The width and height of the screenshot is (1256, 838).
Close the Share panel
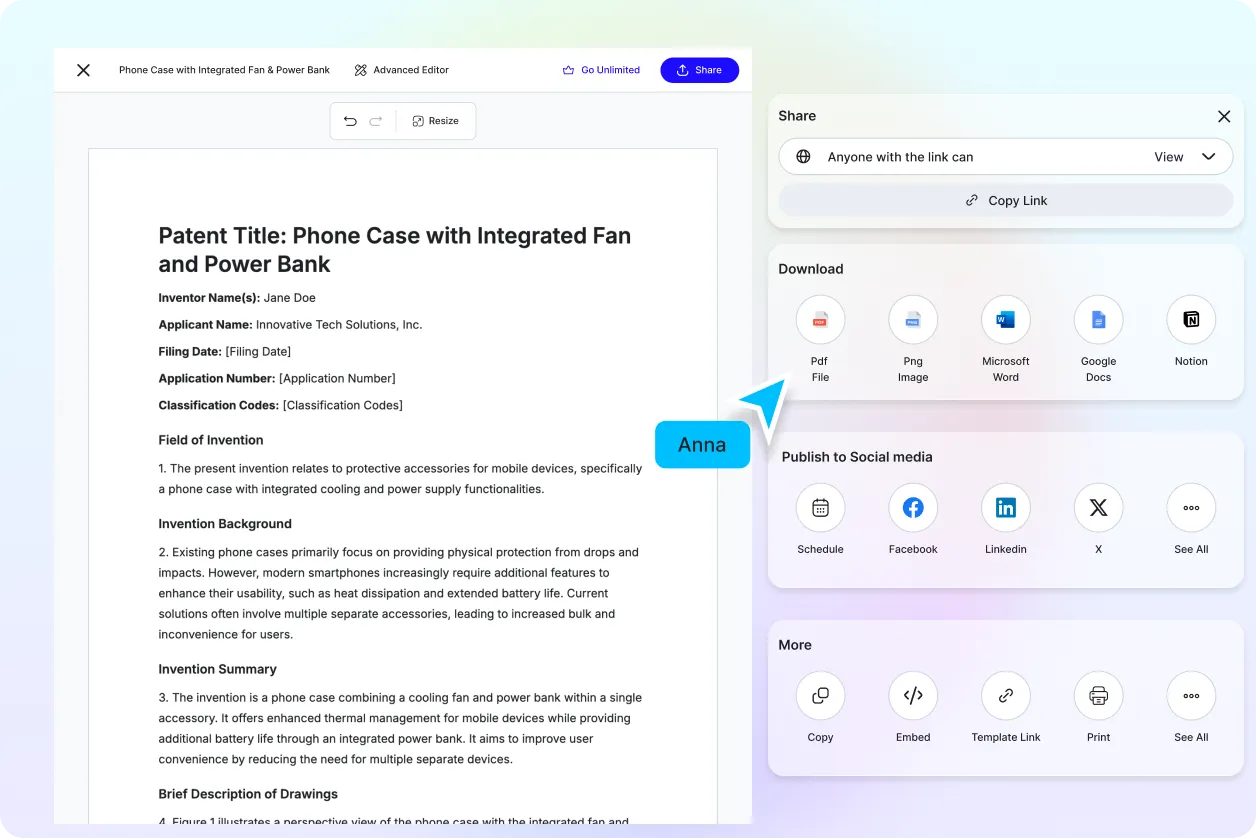[x=1224, y=116]
